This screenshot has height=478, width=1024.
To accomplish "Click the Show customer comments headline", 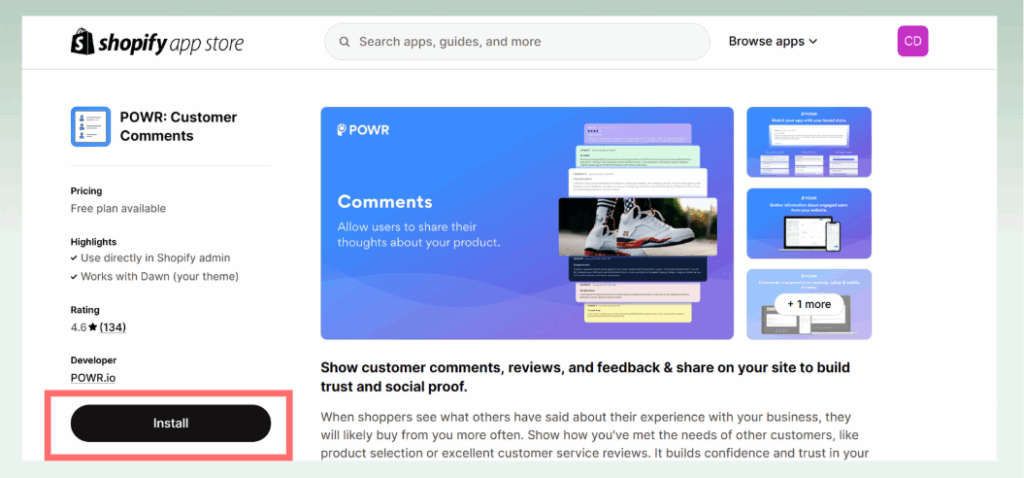I will (x=585, y=377).
